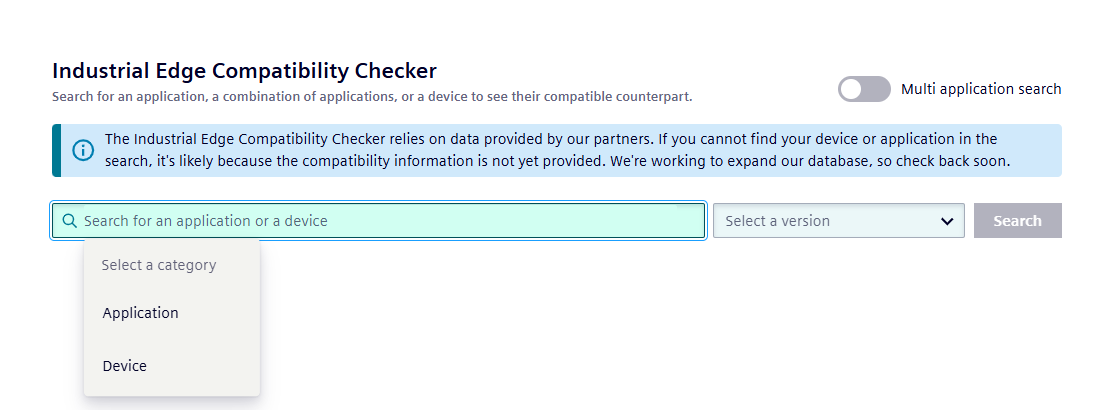1102x410 pixels.
Task: Click the grey Search button
Action: pyautogui.click(x=1017, y=221)
